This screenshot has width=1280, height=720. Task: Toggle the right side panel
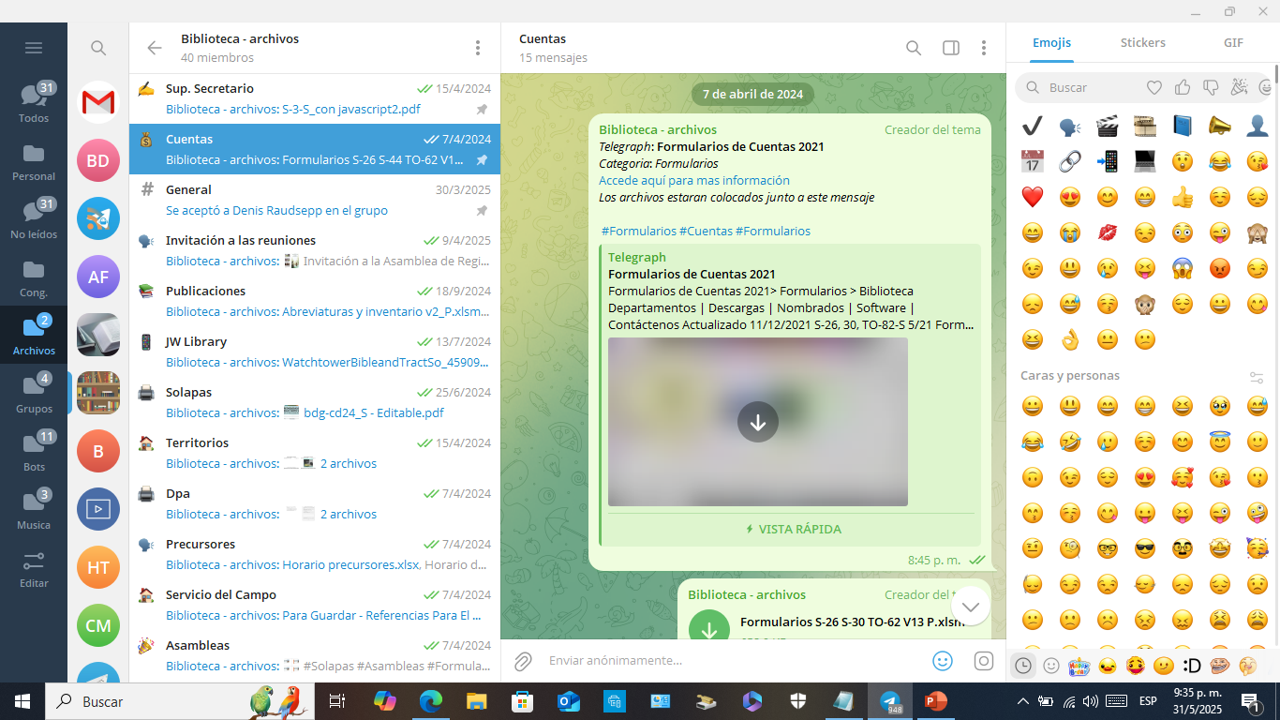(951, 48)
